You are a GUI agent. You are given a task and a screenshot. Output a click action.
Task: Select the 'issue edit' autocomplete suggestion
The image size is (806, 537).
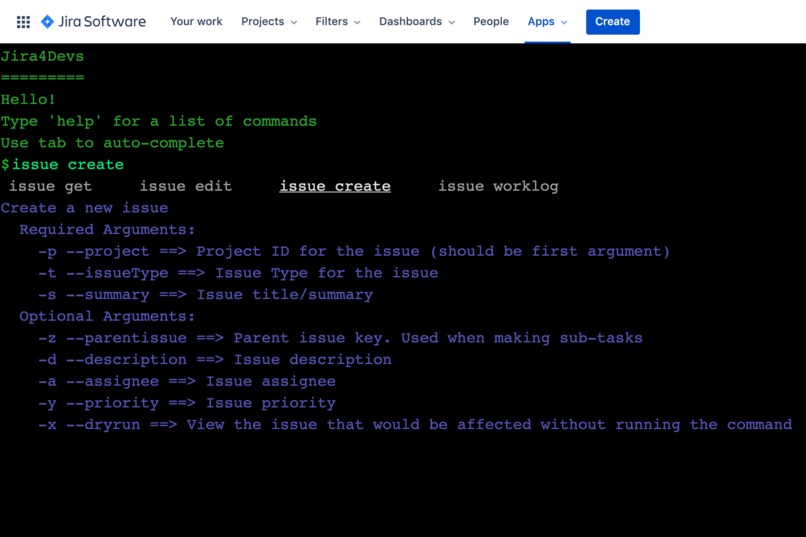(x=186, y=186)
